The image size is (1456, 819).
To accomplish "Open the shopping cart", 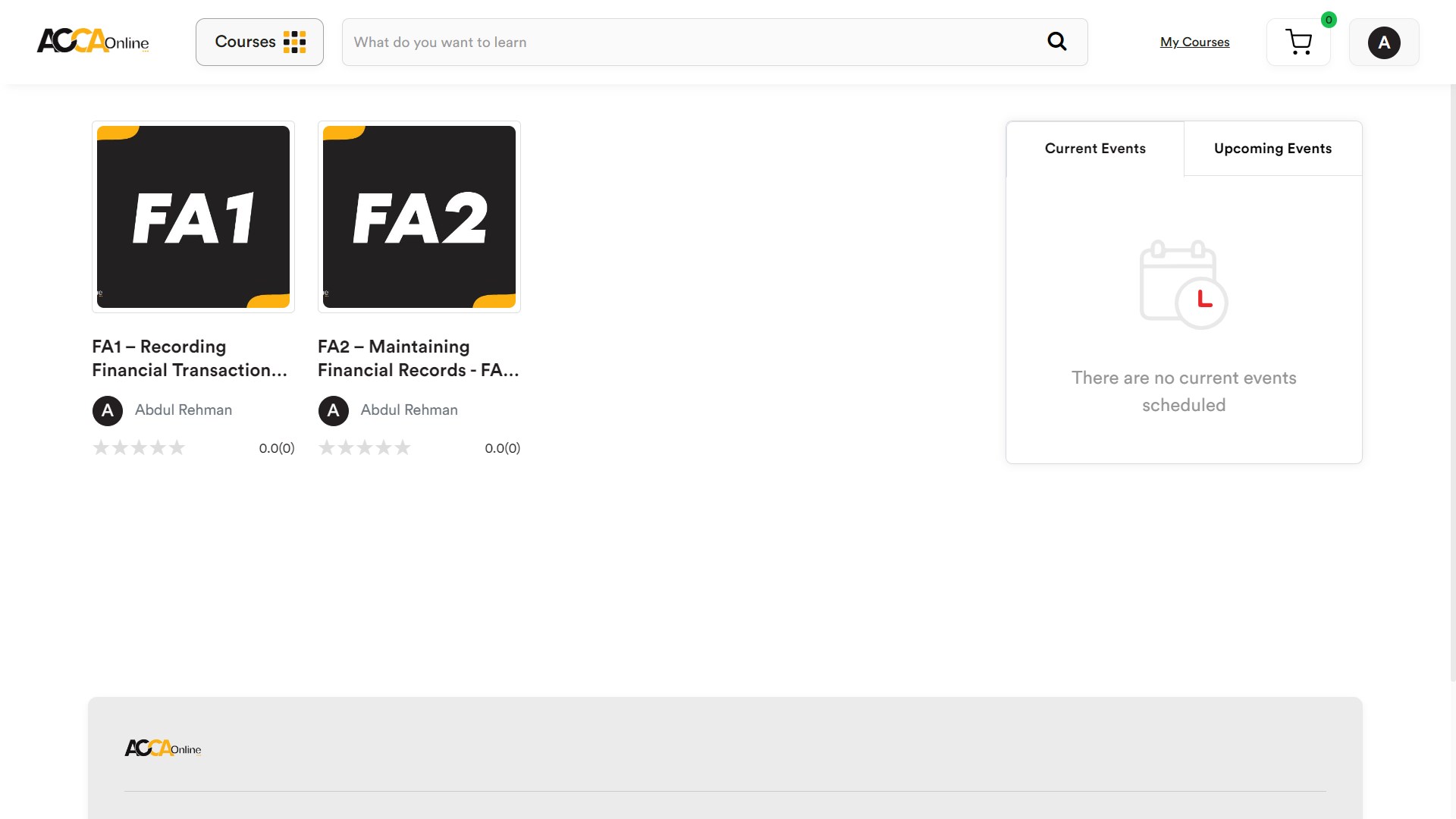I will pyautogui.click(x=1298, y=42).
